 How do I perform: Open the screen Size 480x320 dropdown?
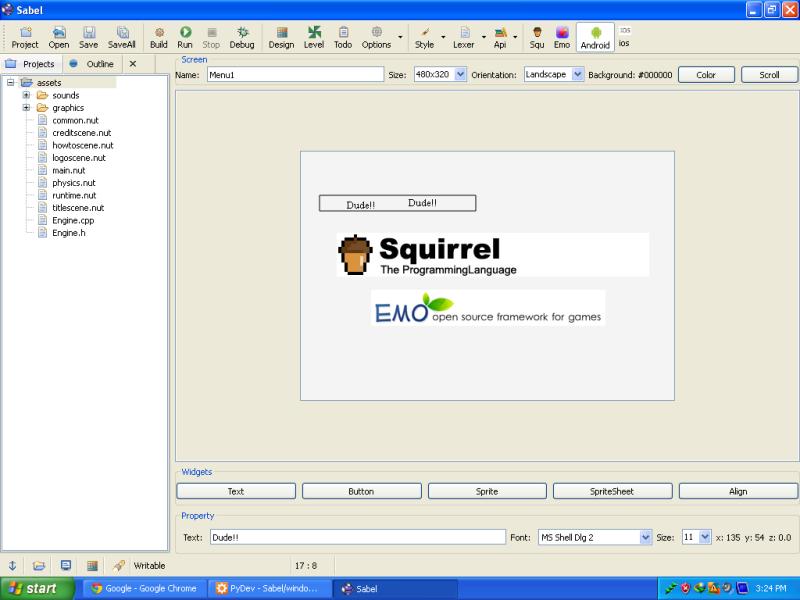461,74
